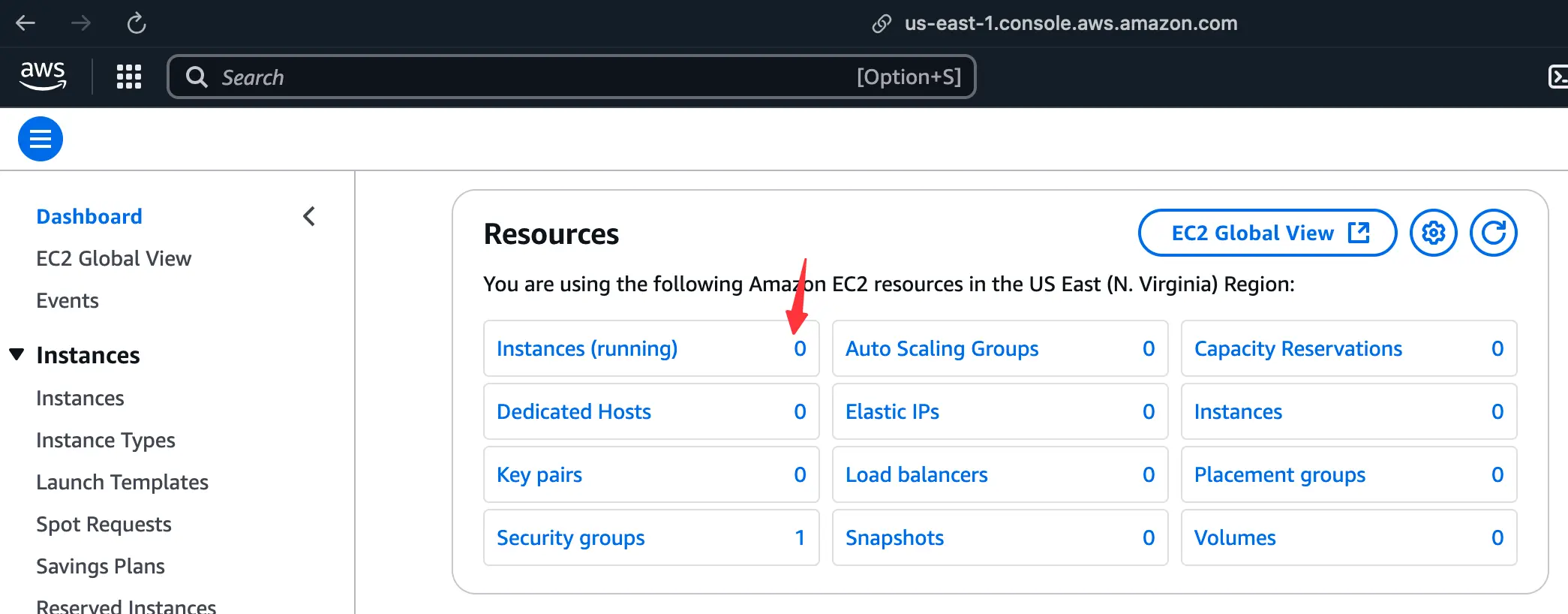
Task: Open Events in the sidebar
Action: 68,300
